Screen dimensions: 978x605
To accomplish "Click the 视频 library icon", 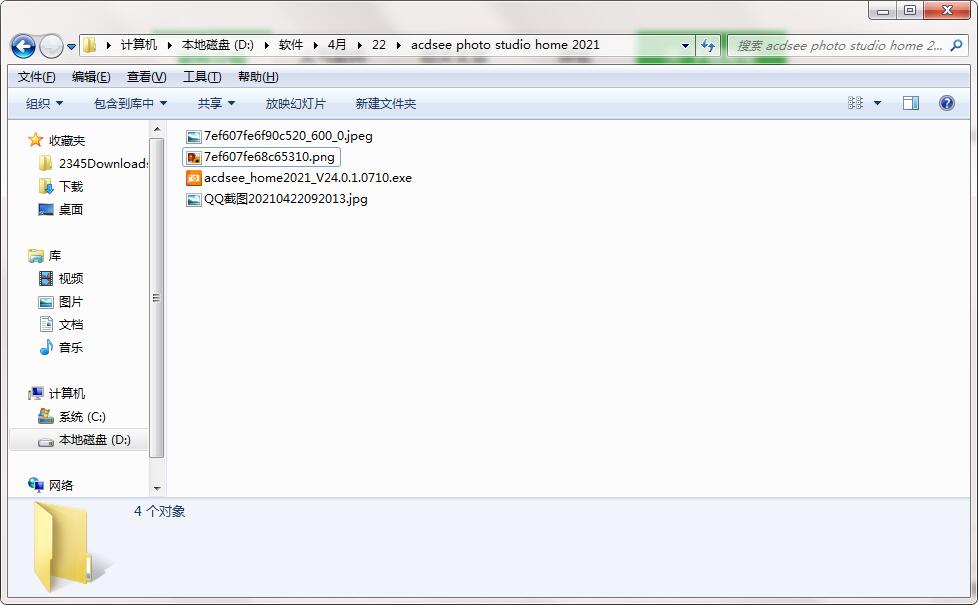I will (x=46, y=278).
